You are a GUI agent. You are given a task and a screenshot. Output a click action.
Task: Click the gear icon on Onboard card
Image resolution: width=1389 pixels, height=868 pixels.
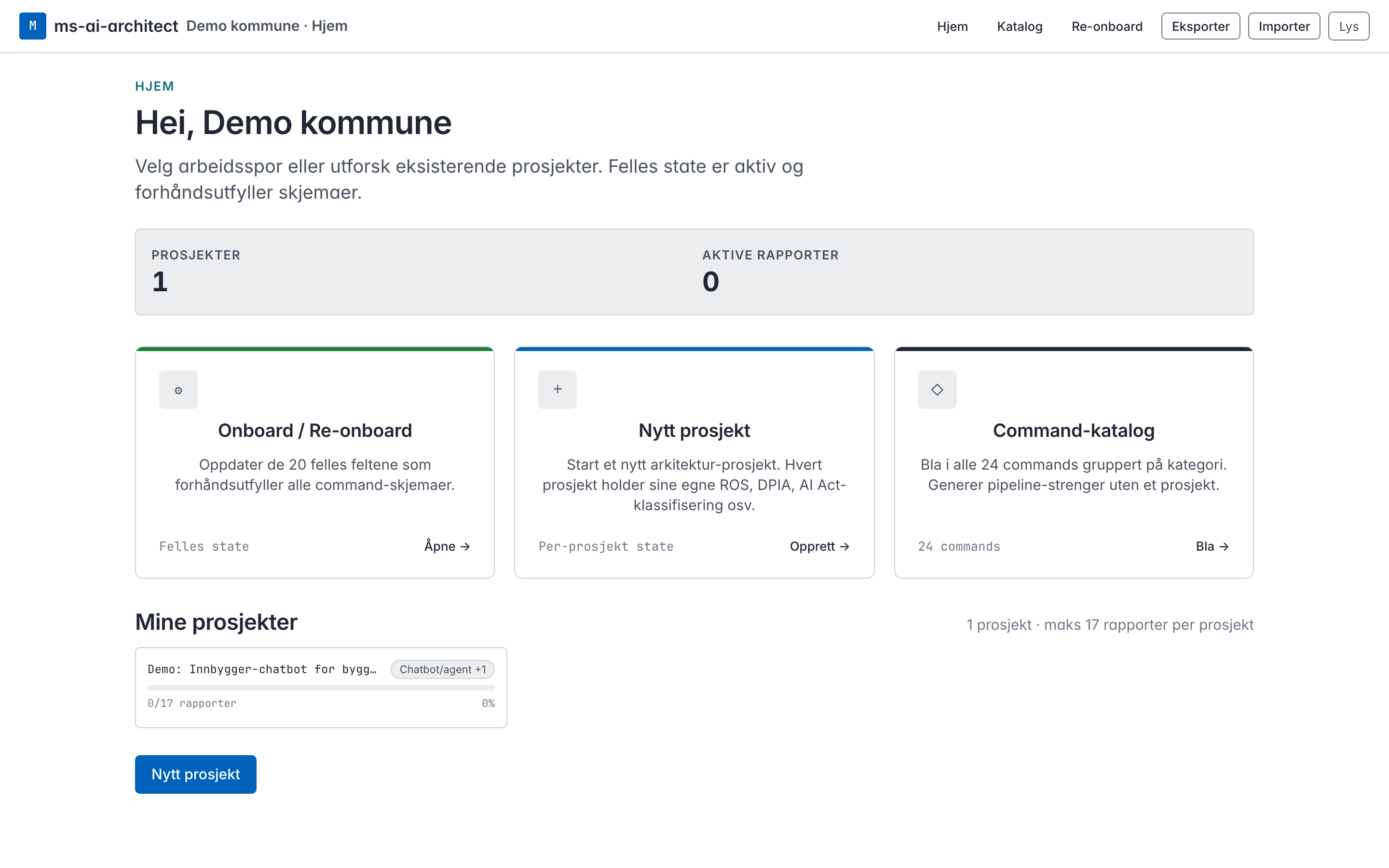click(178, 390)
